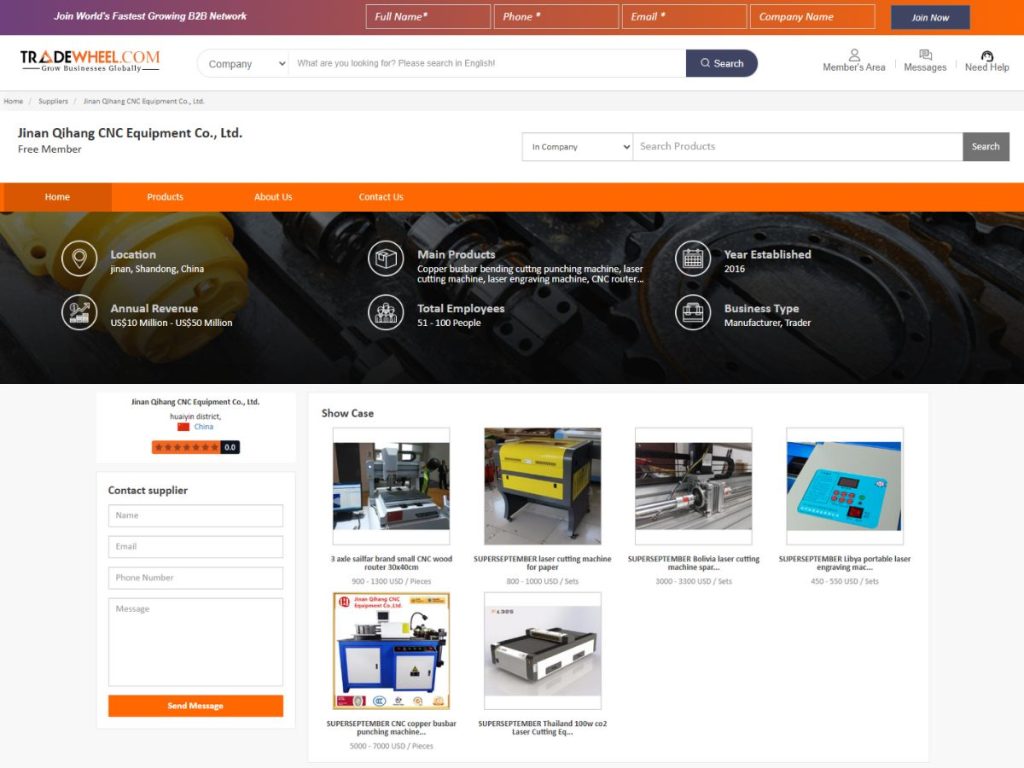1024x768 pixels.
Task: Open 'SUPERSEPTEMBER Bolivia laser cutting machine' title
Action: [x=694, y=563]
